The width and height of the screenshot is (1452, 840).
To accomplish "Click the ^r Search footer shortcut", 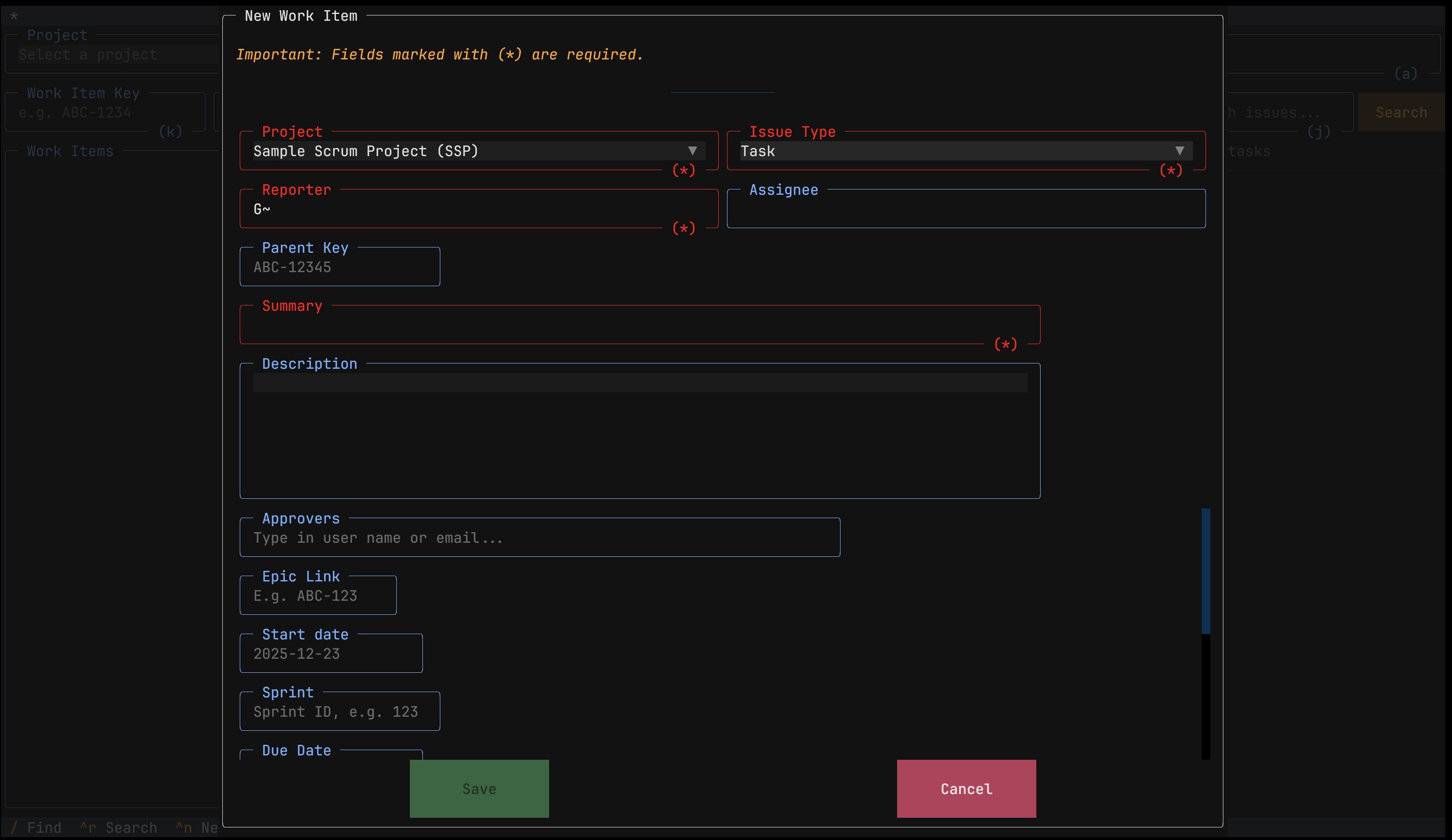I will (x=118, y=828).
